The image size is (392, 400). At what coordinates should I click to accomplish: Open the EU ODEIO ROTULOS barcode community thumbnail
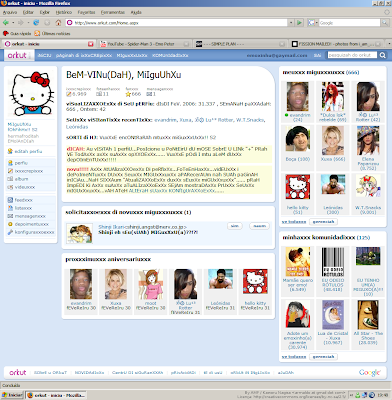pyautogui.click(x=333, y=262)
